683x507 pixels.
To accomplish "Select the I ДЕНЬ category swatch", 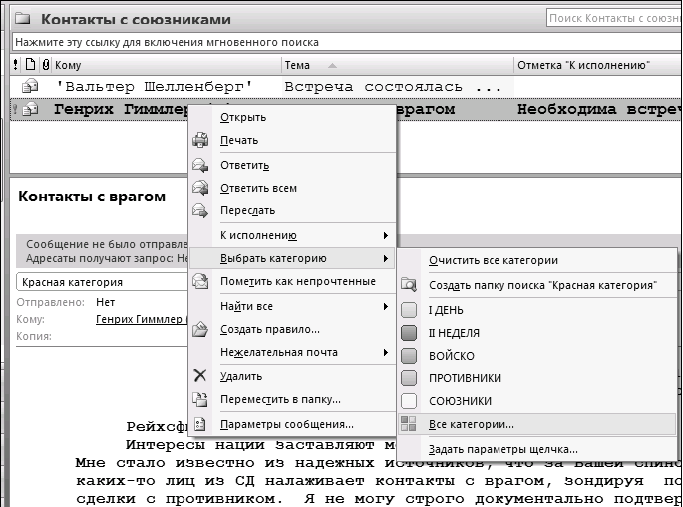I will click(408, 310).
